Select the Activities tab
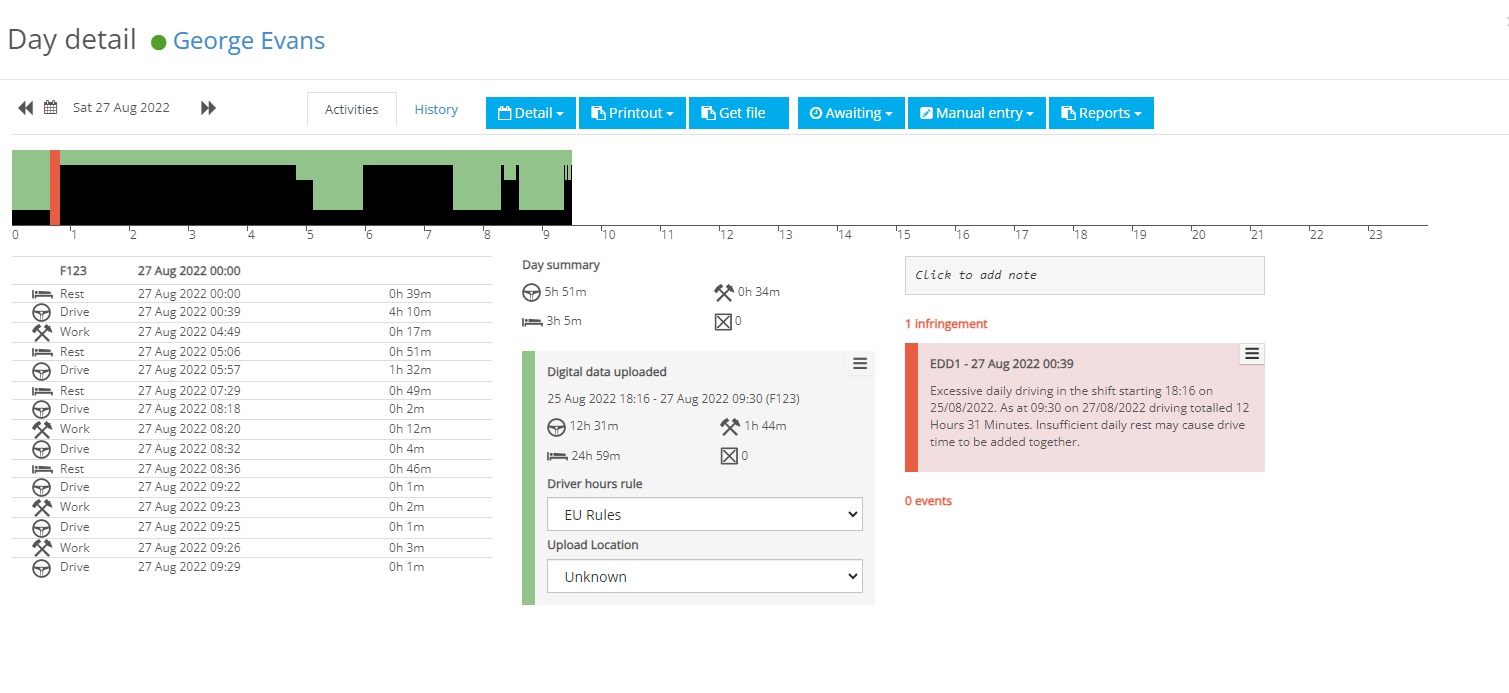 352,109
